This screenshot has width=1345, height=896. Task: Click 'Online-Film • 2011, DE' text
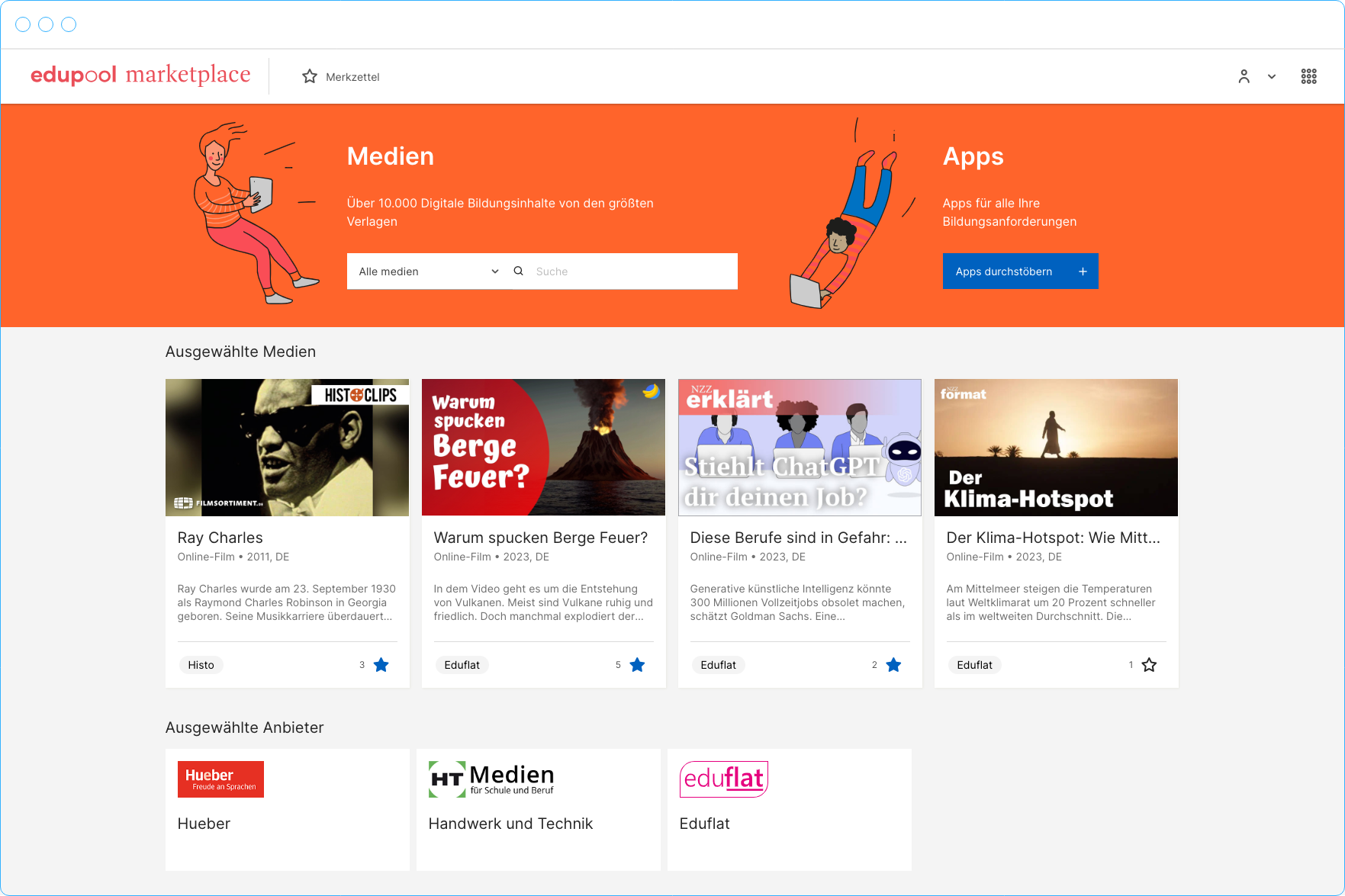(x=233, y=557)
